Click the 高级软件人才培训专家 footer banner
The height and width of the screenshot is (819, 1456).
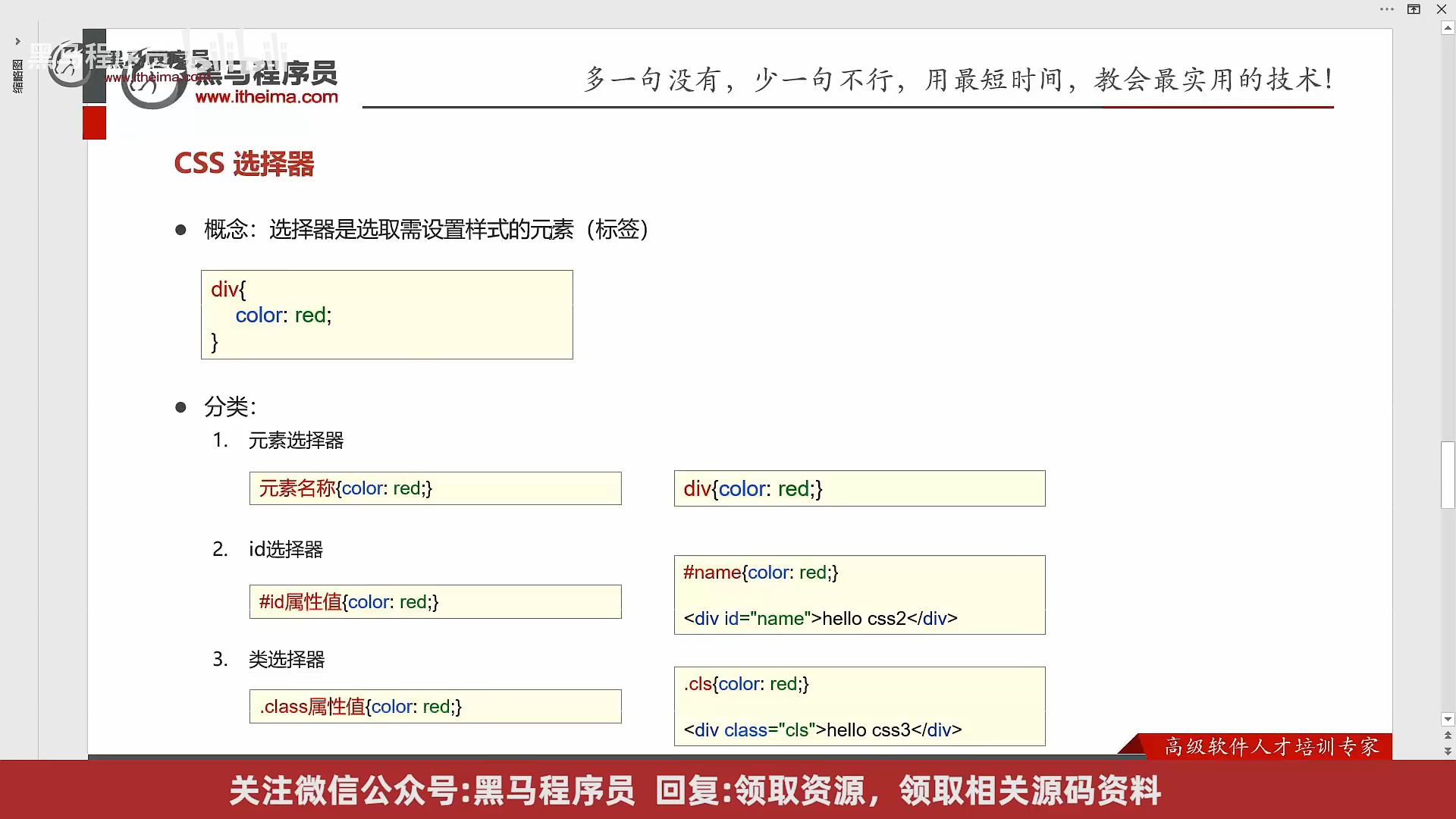tap(1271, 747)
